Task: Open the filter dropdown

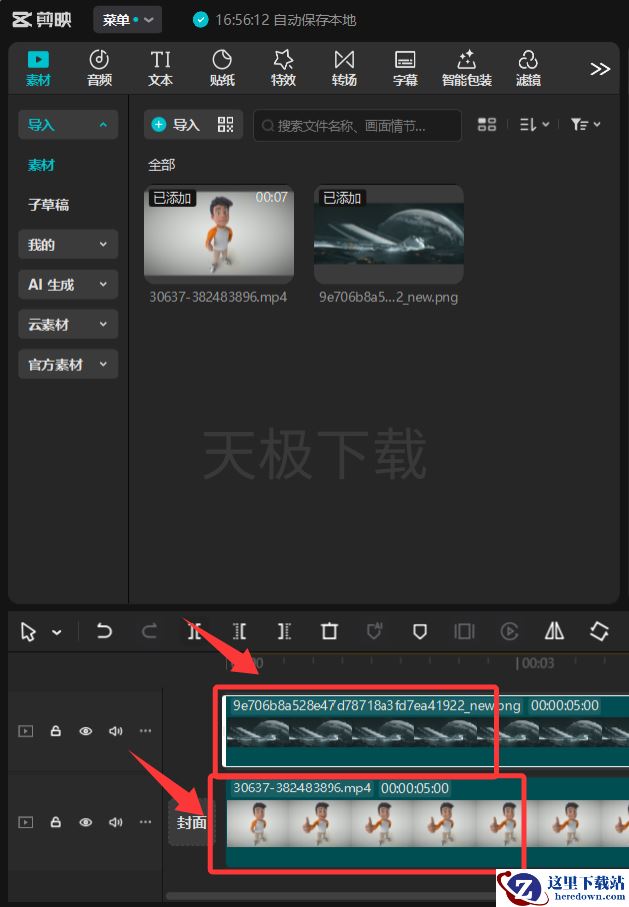Action: (x=586, y=124)
